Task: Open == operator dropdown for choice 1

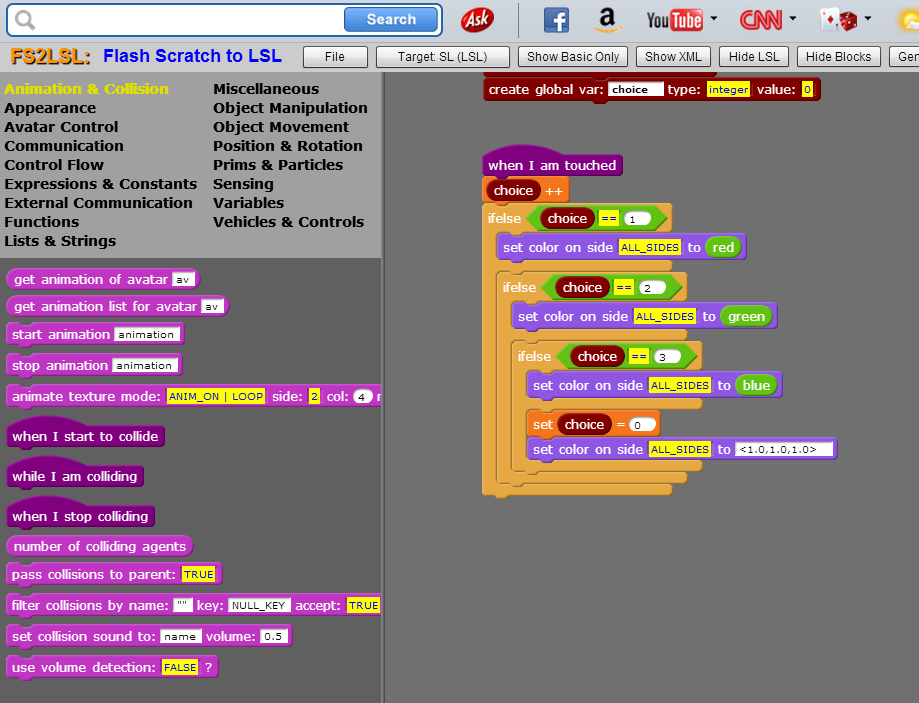Action: pyautogui.click(x=609, y=219)
